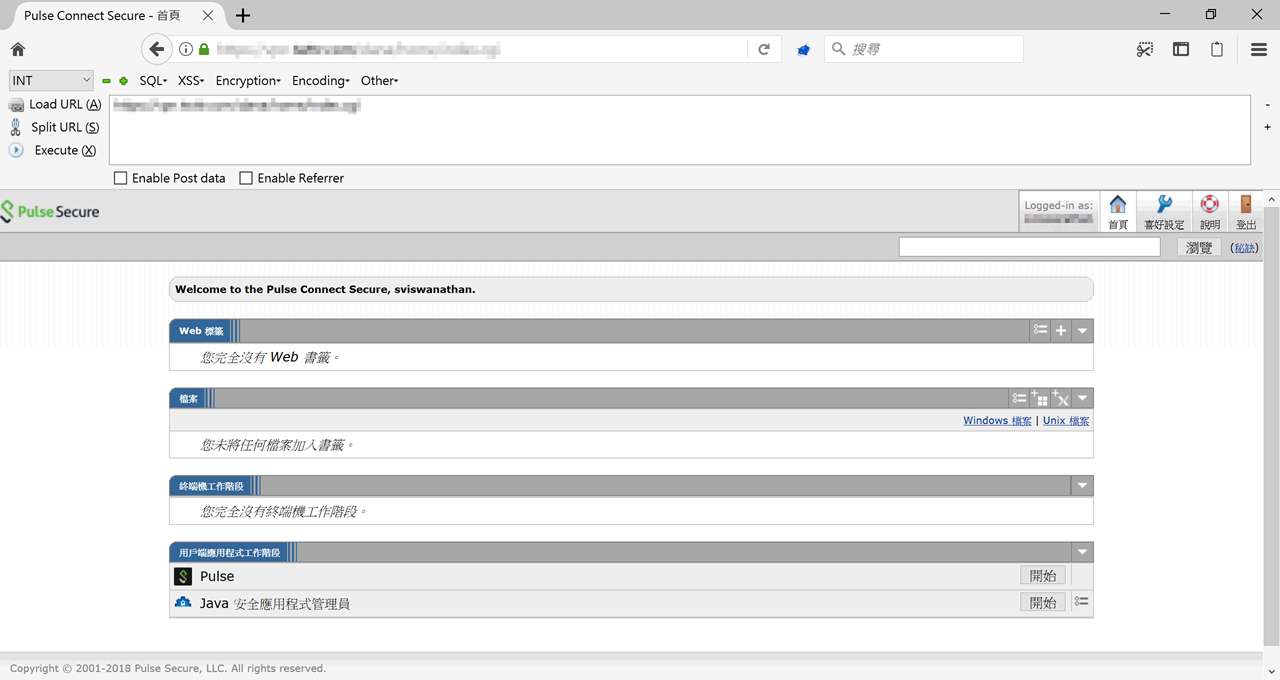Click the clipboard icon in the toolbar
Viewport: 1280px width, 680px height.
(1217, 49)
